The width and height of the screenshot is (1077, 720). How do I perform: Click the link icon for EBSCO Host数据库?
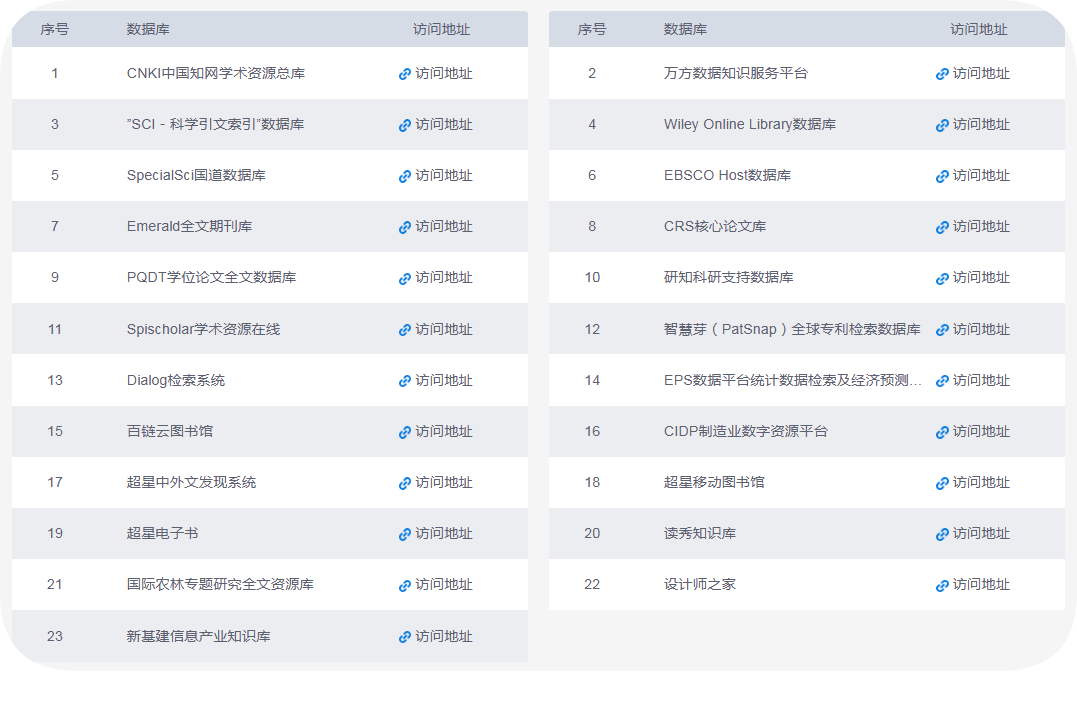942,176
